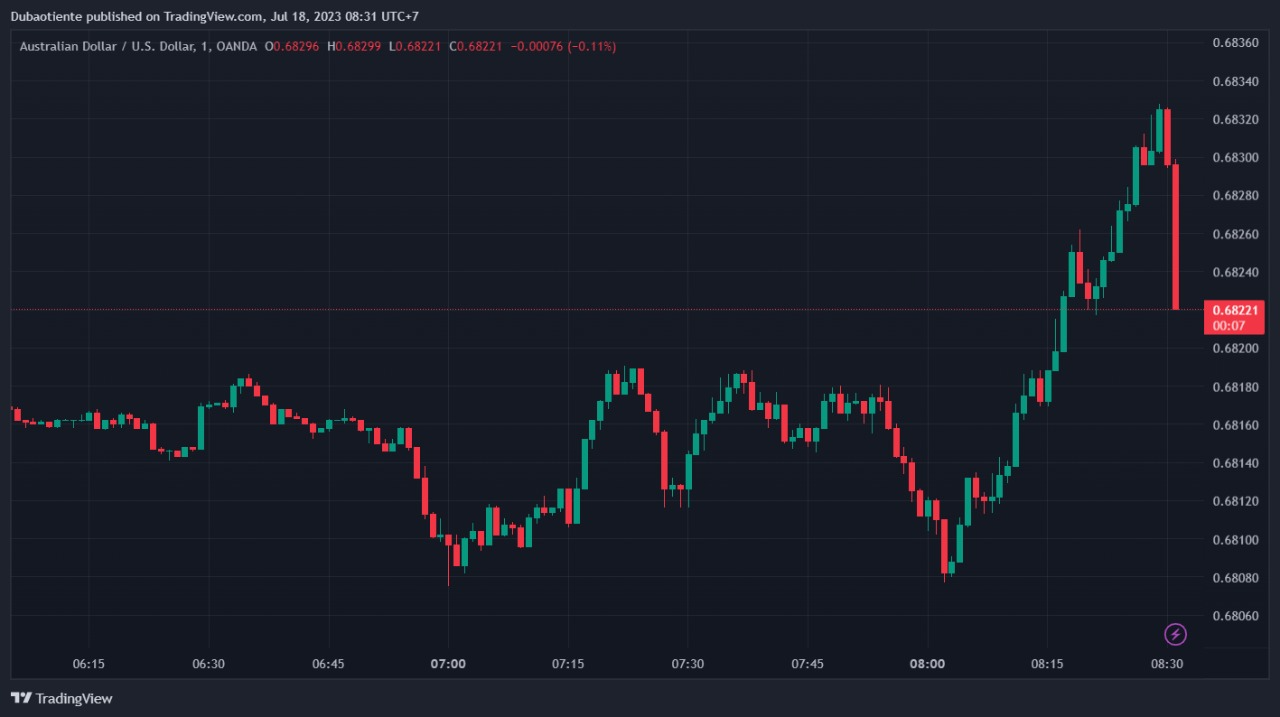Click the 08:30 time axis label
This screenshot has height=717, width=1280.
1167,664
